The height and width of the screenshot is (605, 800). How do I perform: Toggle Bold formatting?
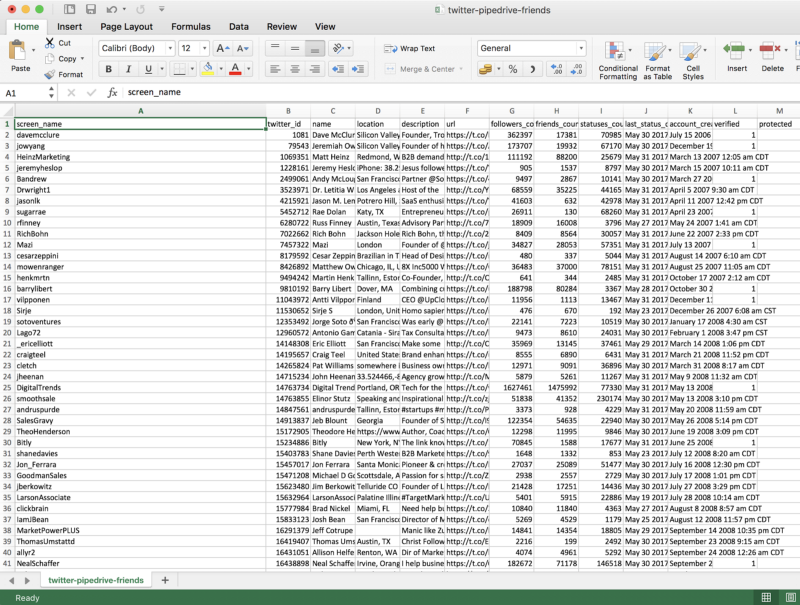109,69
